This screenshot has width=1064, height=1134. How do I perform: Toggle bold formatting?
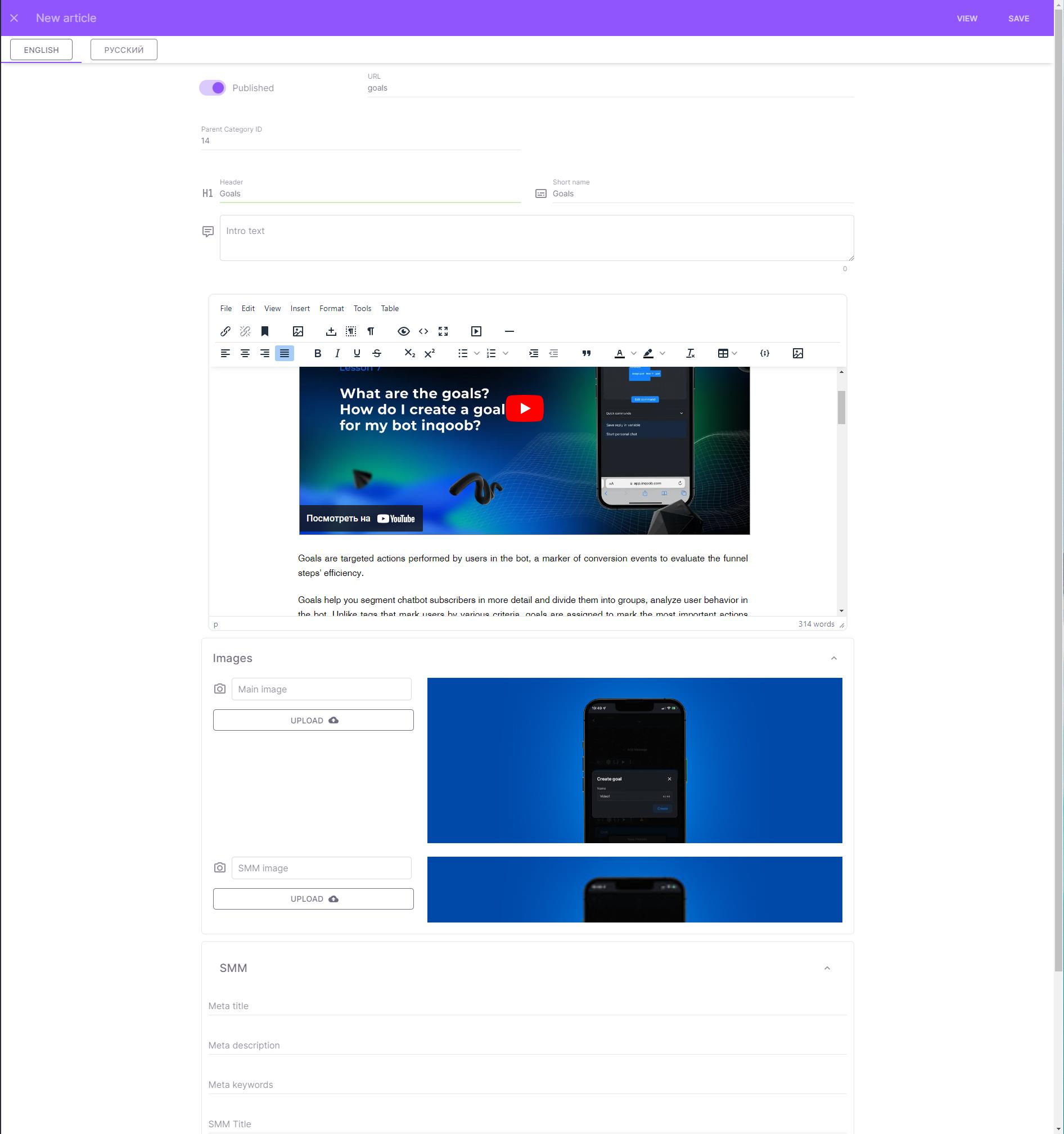click(x=318, y=354)
